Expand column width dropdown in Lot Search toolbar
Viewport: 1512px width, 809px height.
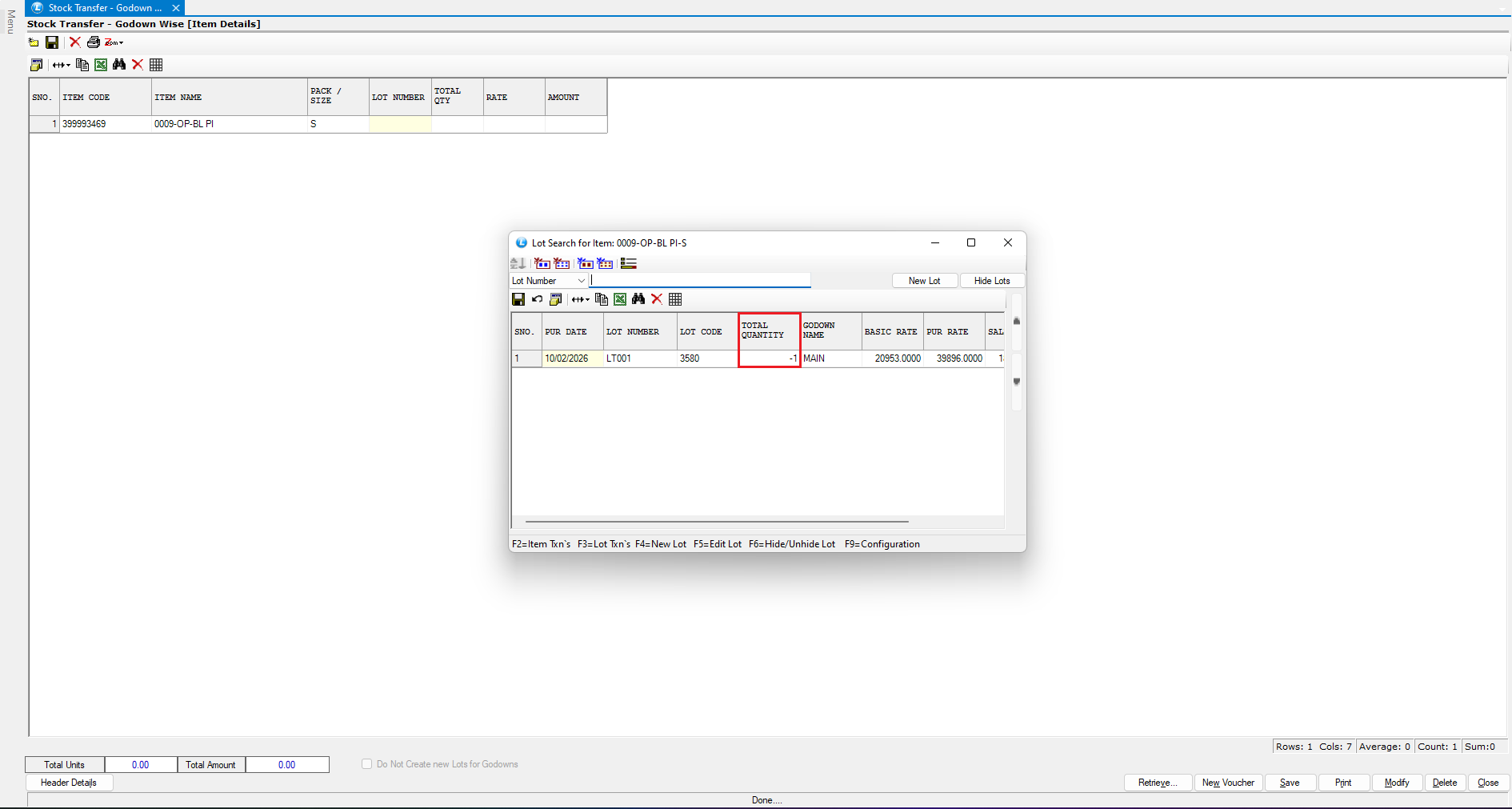pos(581,299)
